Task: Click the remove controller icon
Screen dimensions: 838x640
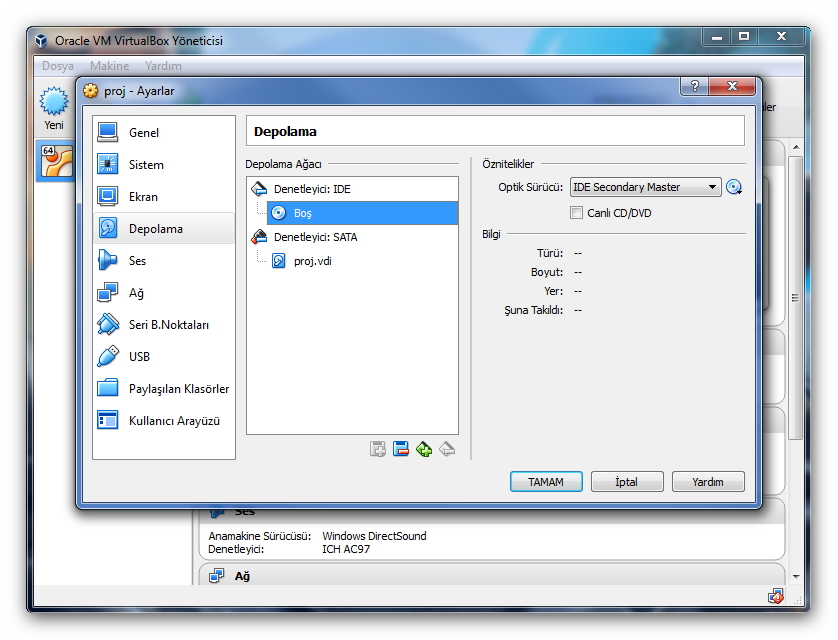Action: (401, 449)
